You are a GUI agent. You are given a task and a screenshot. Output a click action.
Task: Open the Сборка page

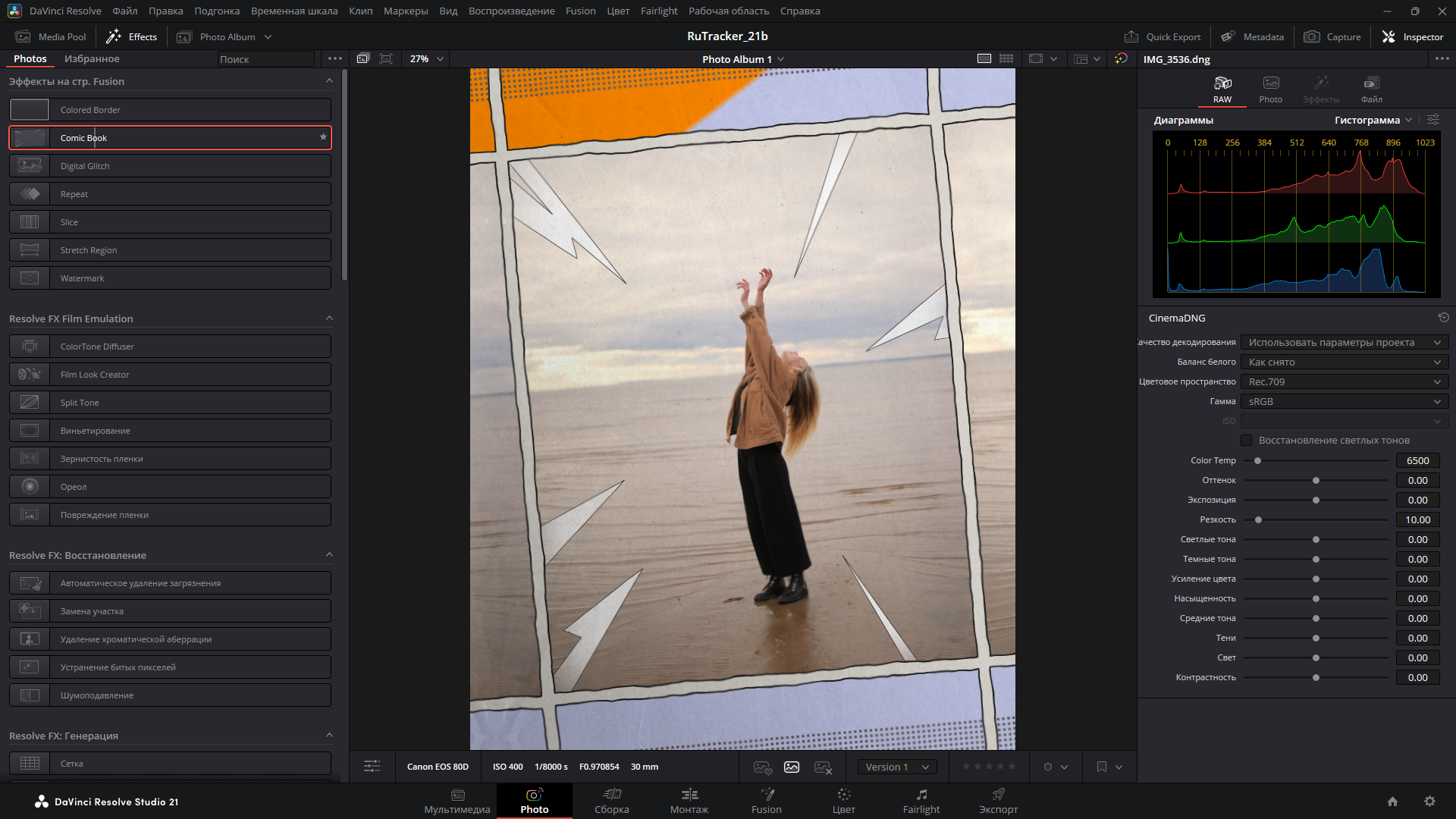click(612, 801)
